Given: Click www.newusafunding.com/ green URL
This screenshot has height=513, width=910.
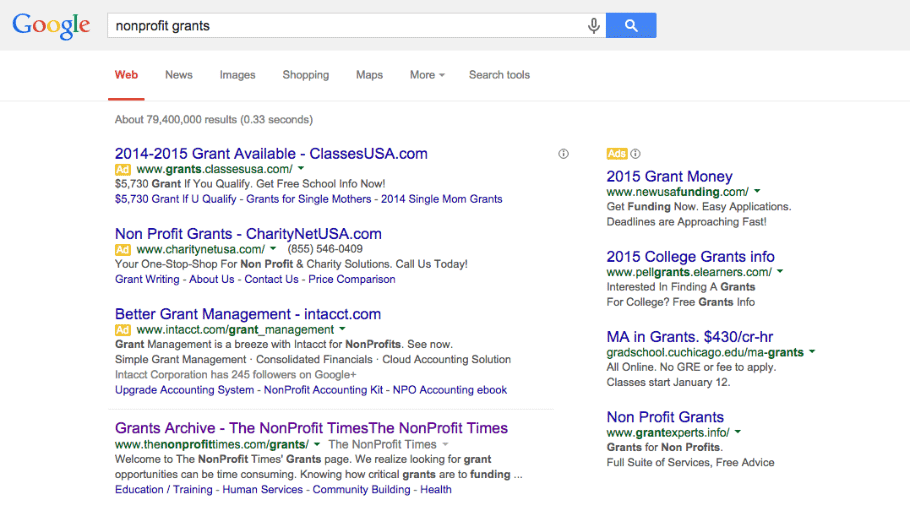Looking at the screenshot, I should pyautogui.click(x=677, y=192).
